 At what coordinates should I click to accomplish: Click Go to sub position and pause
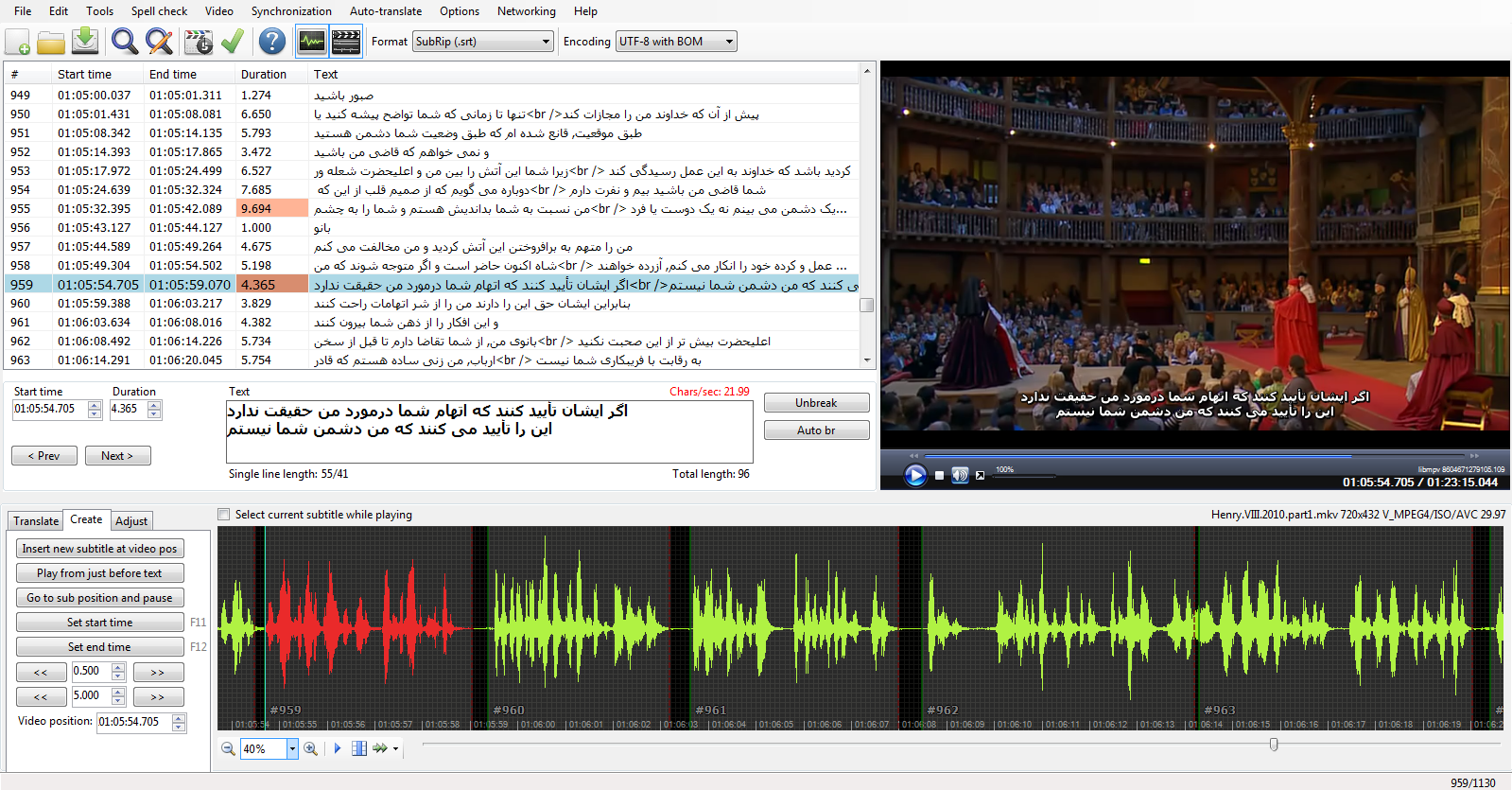(99, 598)
